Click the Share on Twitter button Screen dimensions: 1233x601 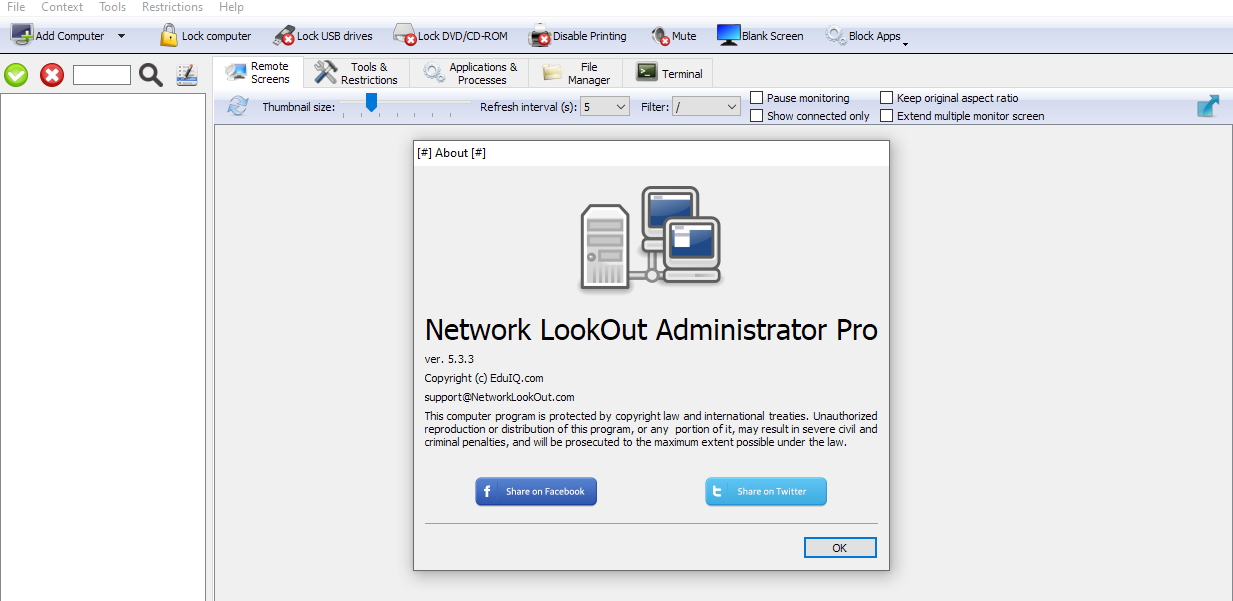(766, 491)
